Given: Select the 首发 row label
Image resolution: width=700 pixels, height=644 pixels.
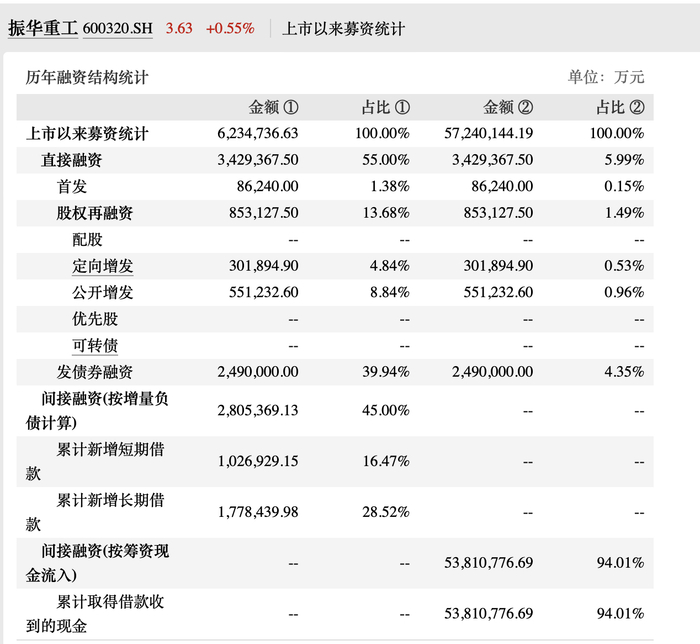Looking at the screenshot, I should [x=71, y=187].
